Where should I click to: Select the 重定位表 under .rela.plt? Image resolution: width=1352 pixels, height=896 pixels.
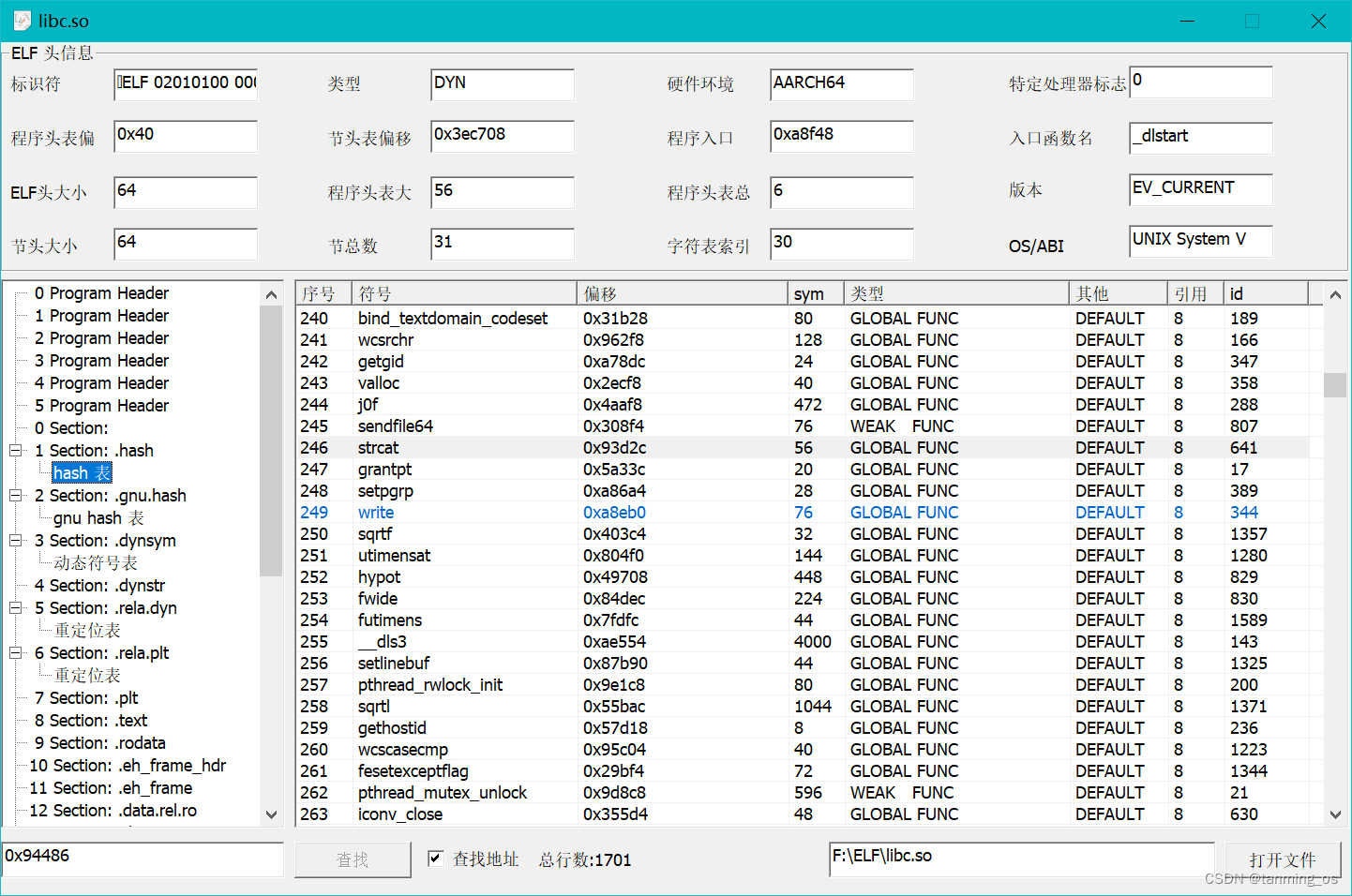click(x=88, y=675)
